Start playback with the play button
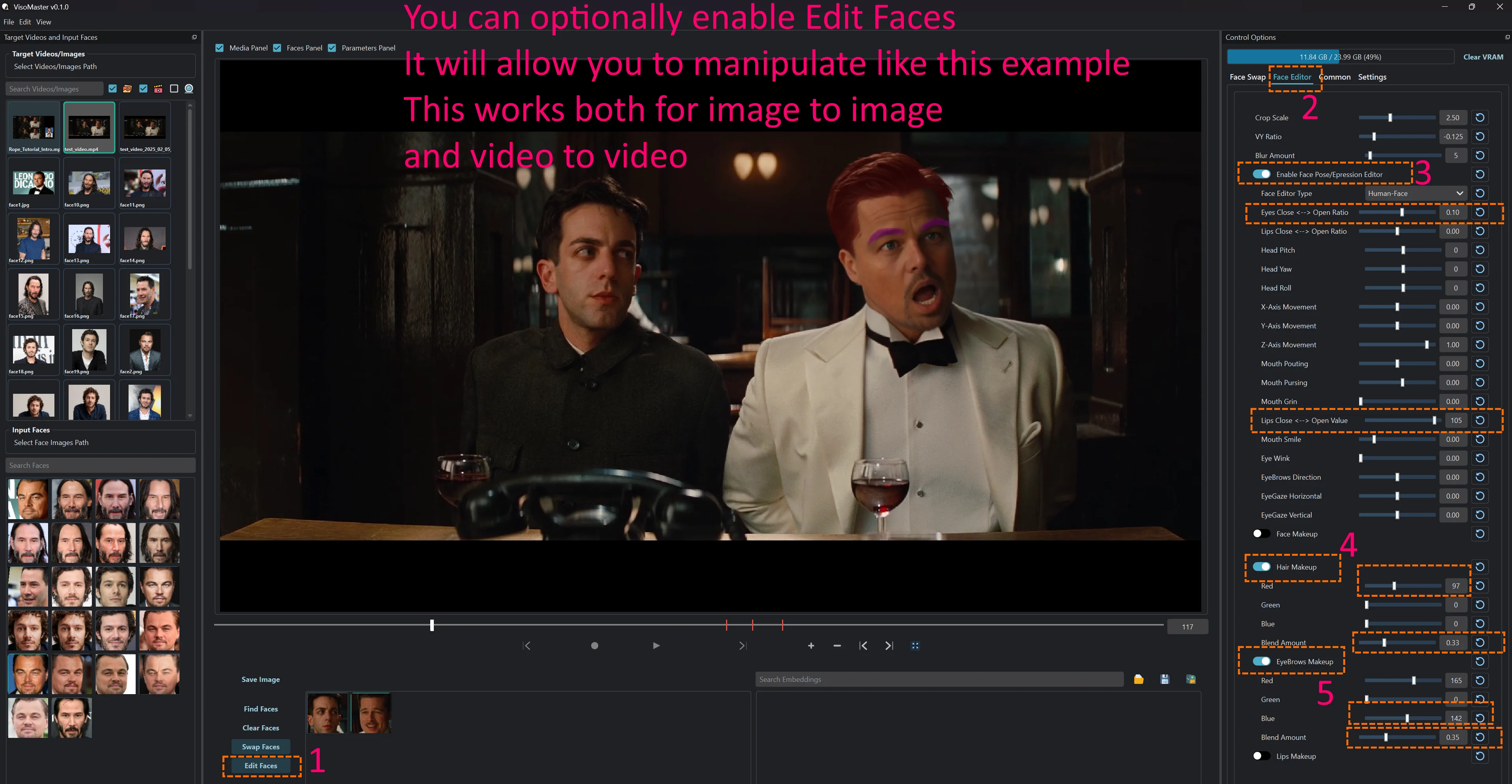The height and width of the screenshot is (784, 1512). tap(656, 646)
